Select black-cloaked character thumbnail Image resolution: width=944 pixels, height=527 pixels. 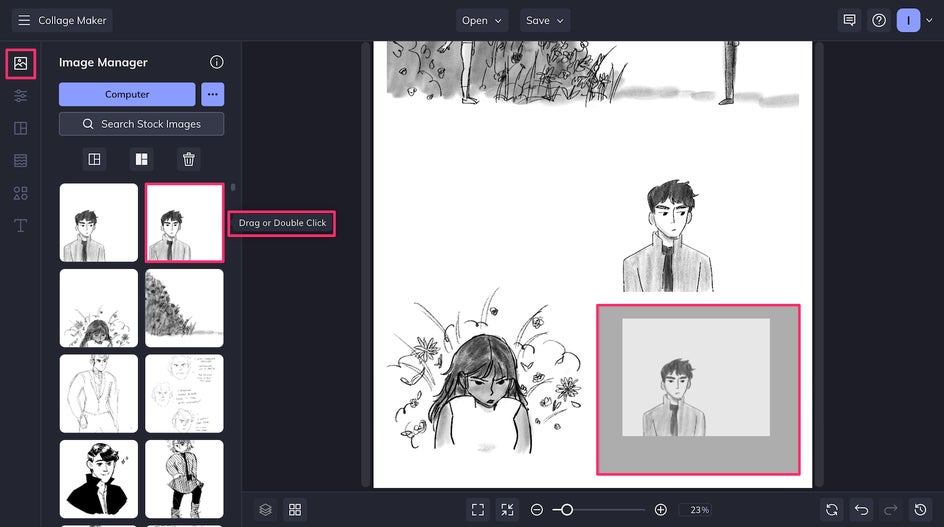99,479
